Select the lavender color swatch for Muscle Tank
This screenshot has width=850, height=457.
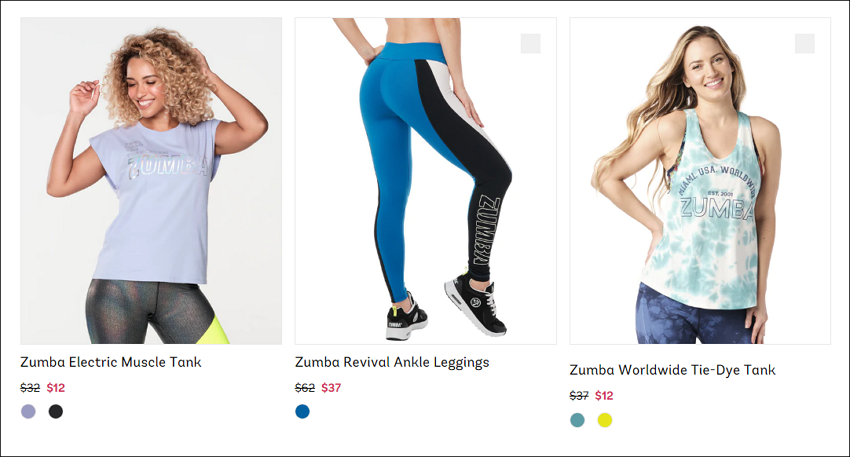(28, 411)
